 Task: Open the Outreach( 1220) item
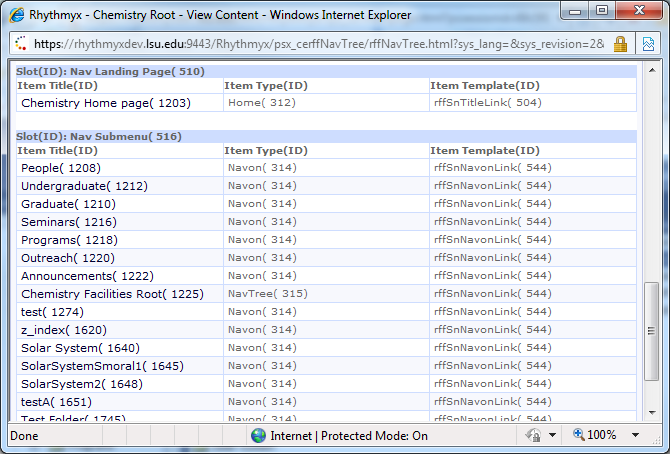tap(68, 258)
